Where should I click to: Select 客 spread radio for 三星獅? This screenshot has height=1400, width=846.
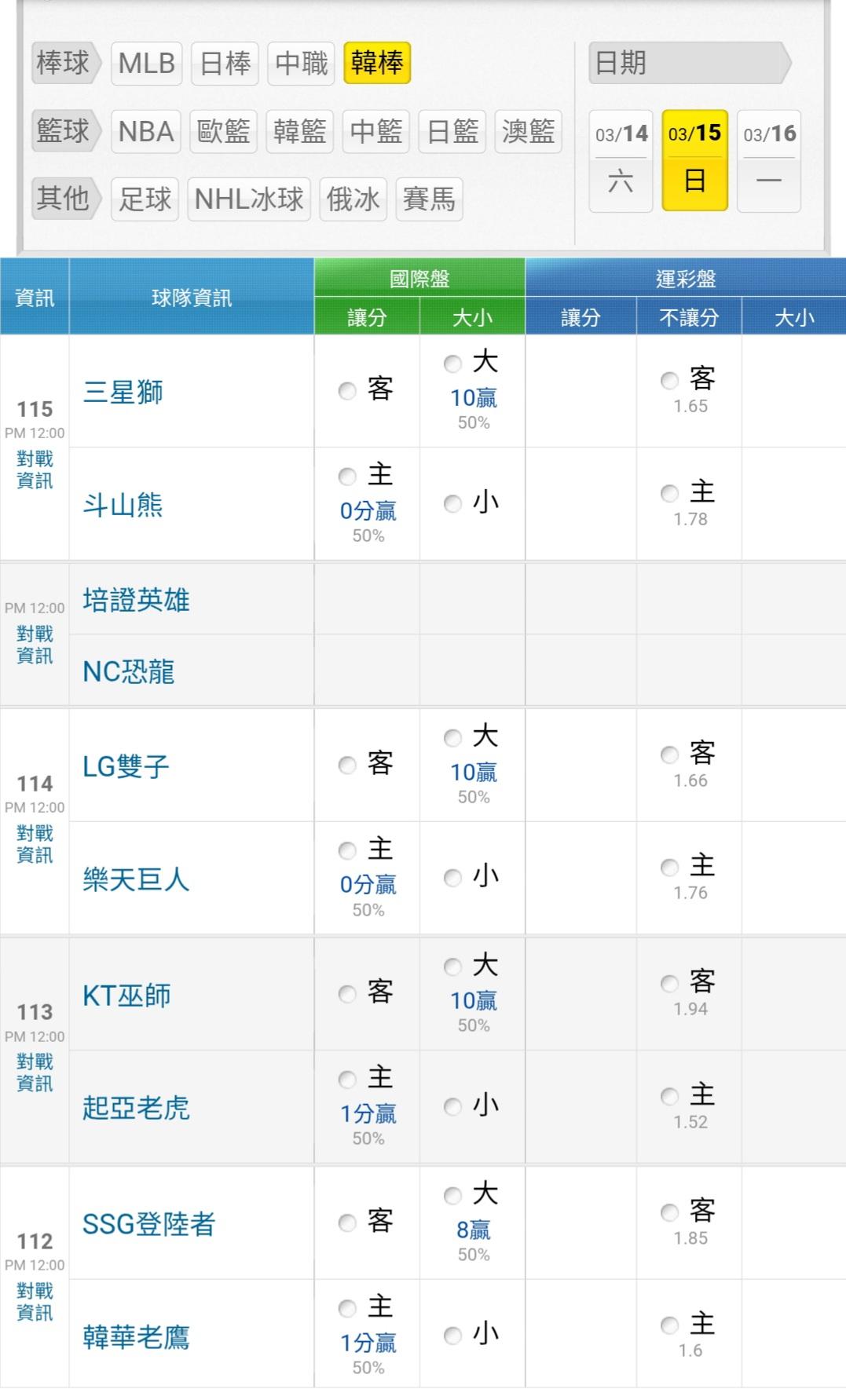pyautogui.click(x=347, y=390)
